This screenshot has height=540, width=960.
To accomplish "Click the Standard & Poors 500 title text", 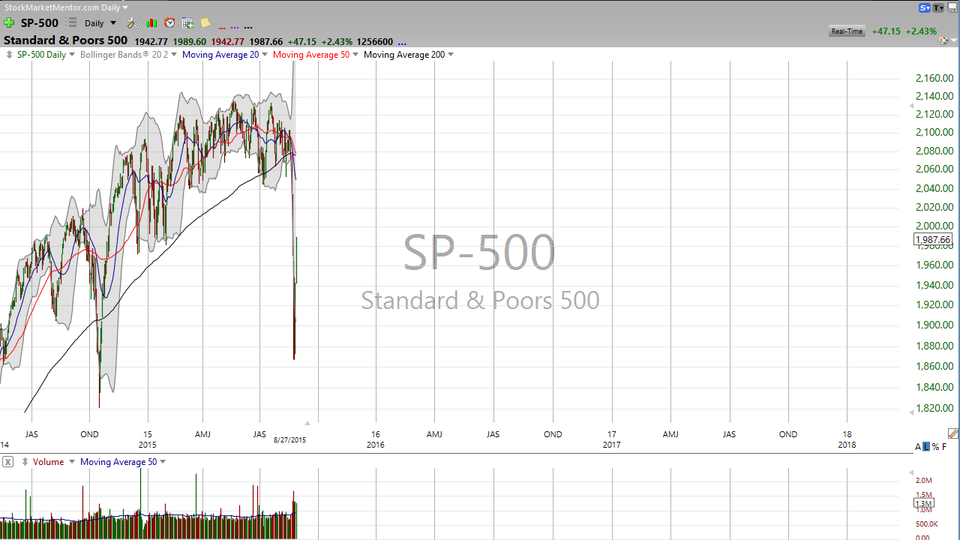I will (66, 40).
